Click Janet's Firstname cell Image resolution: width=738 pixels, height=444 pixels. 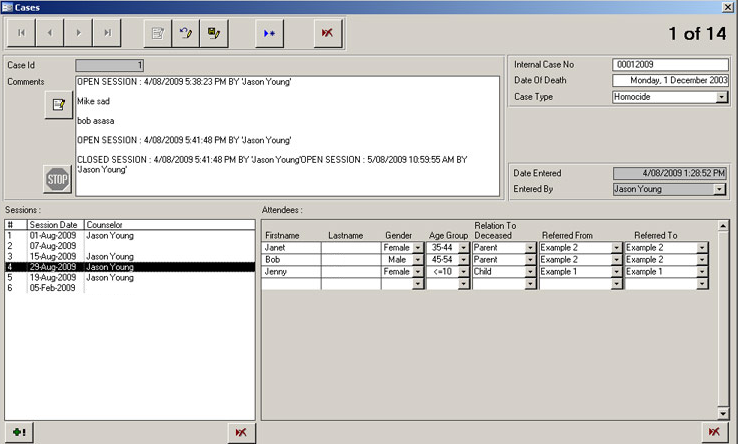click(291, 248)
